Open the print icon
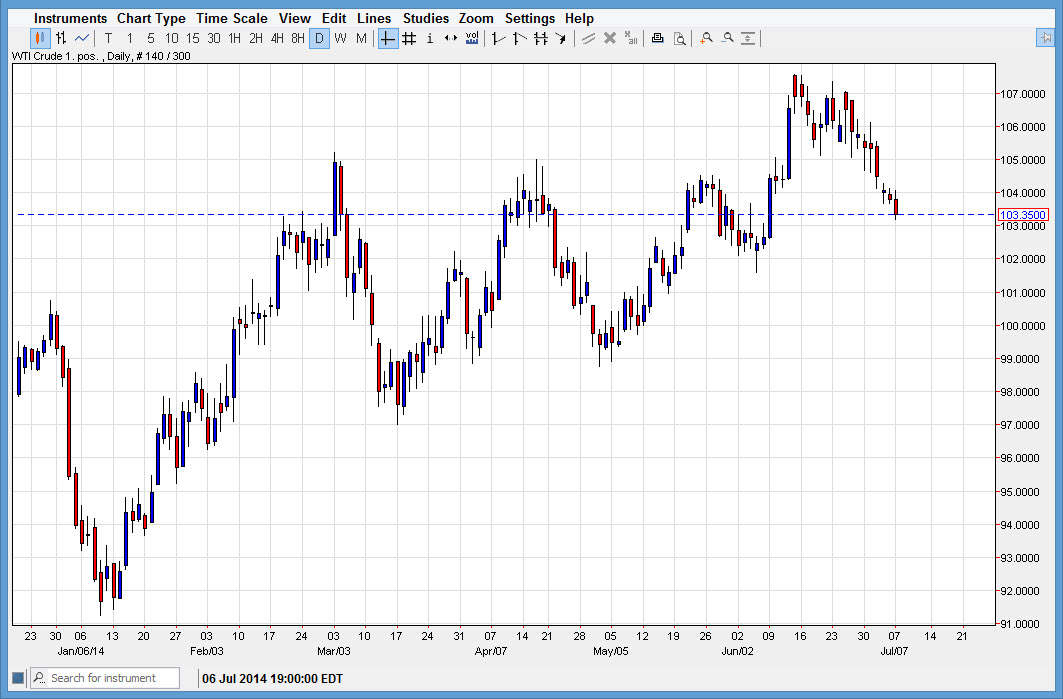The image size is (1063, 699). [x=657, y=38]
